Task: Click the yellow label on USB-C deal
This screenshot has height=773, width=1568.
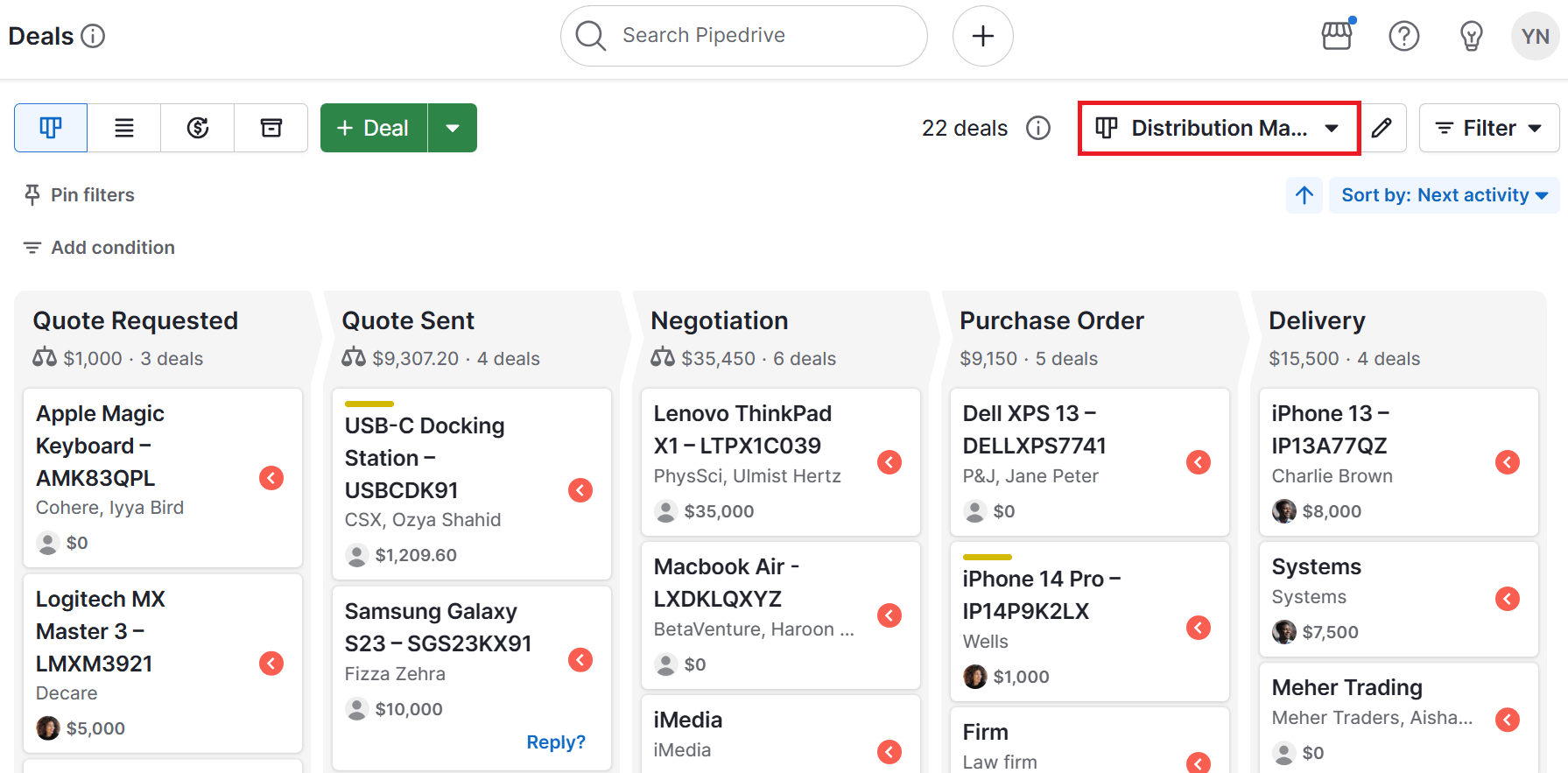Action: [x=369, y=404]
